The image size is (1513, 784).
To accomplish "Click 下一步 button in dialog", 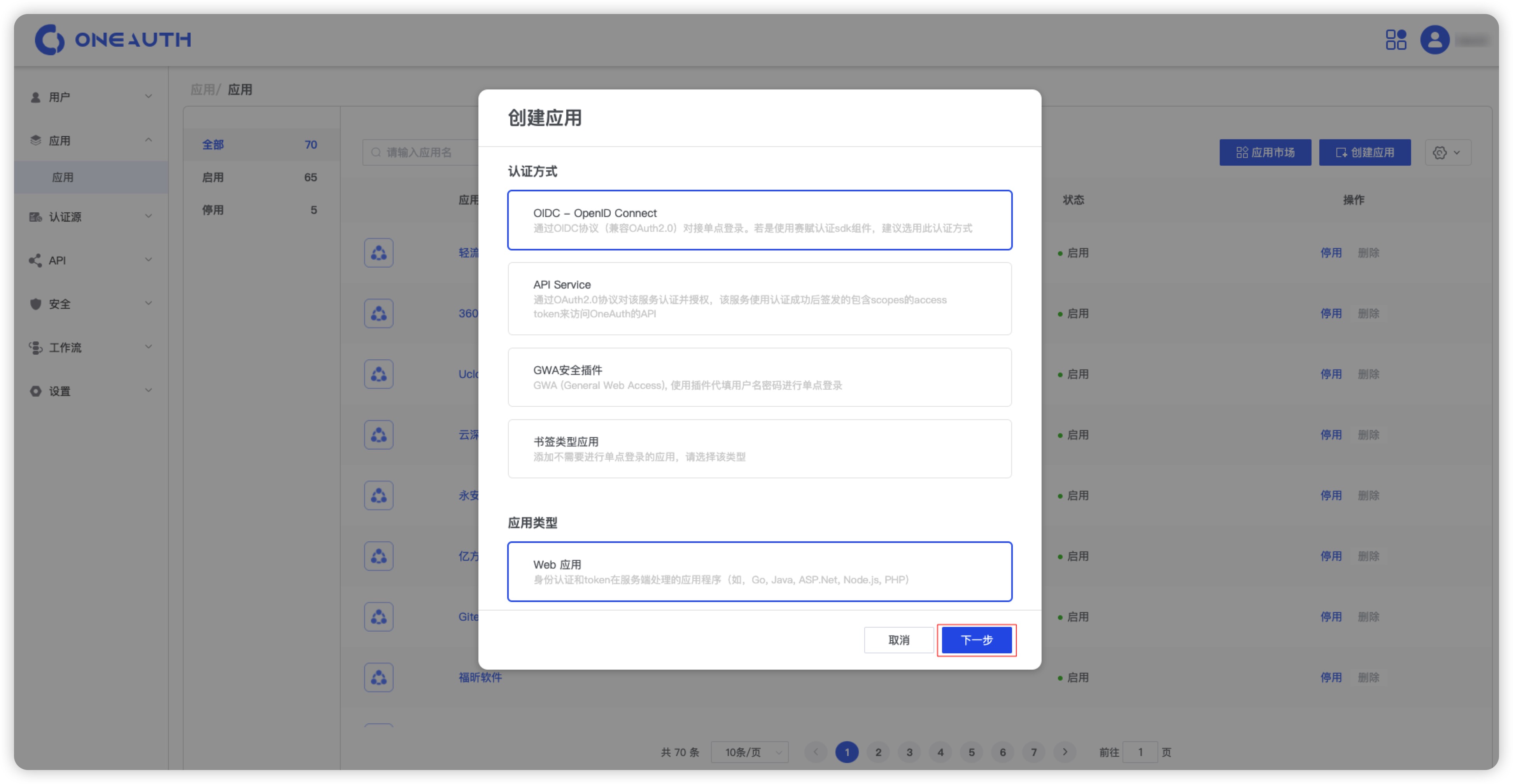I will tap(977, 640).
